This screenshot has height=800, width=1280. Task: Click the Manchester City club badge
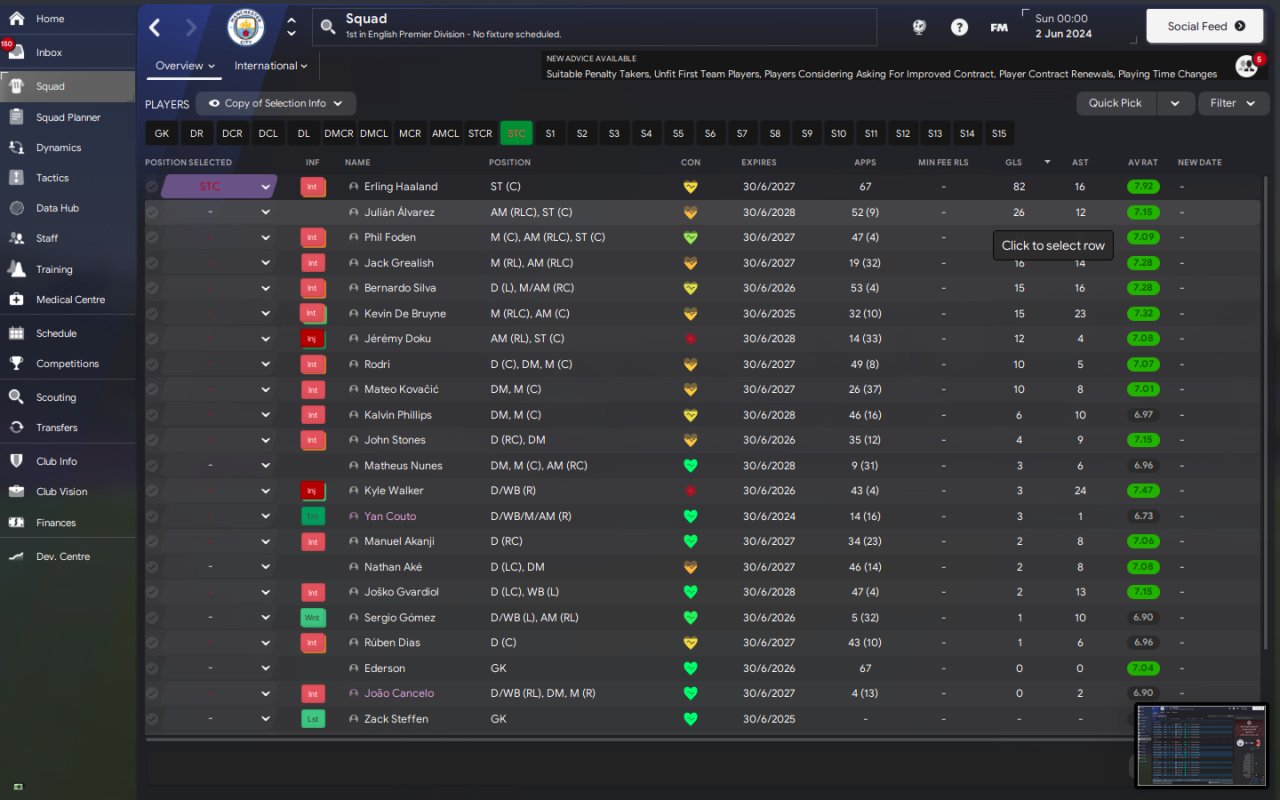[245, 27]
